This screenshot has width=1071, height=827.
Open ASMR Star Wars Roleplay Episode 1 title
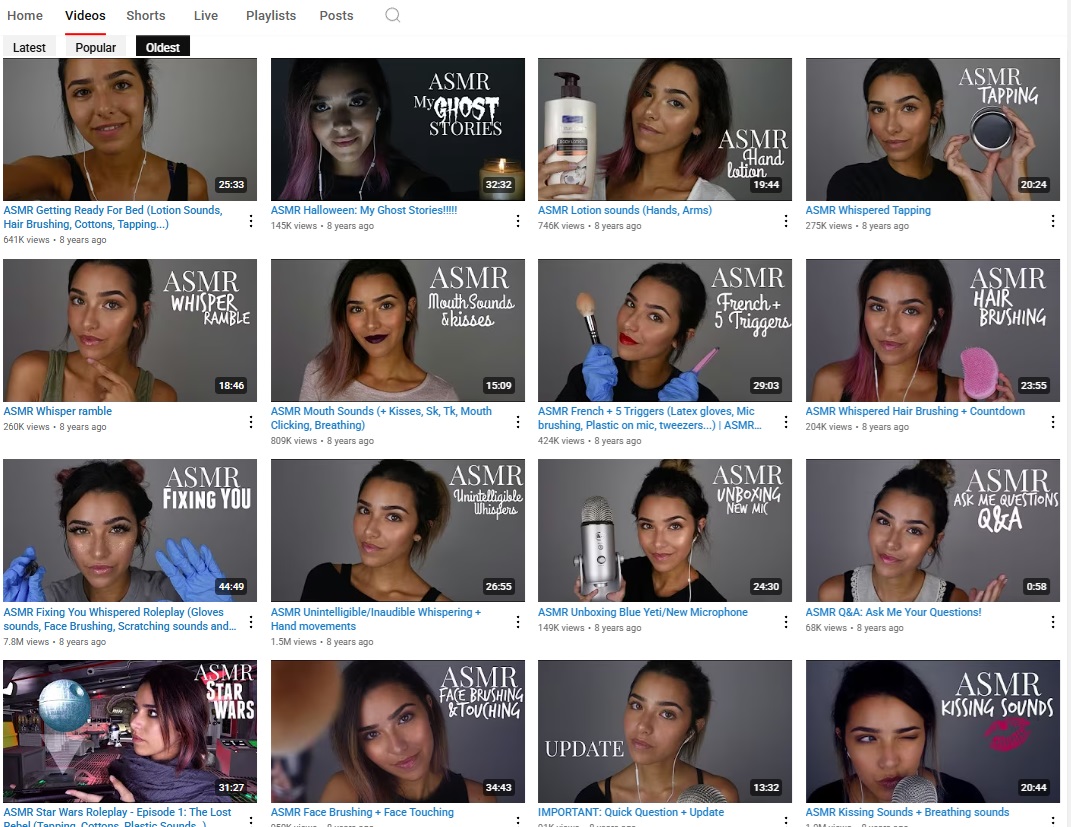tap(117, 817)
